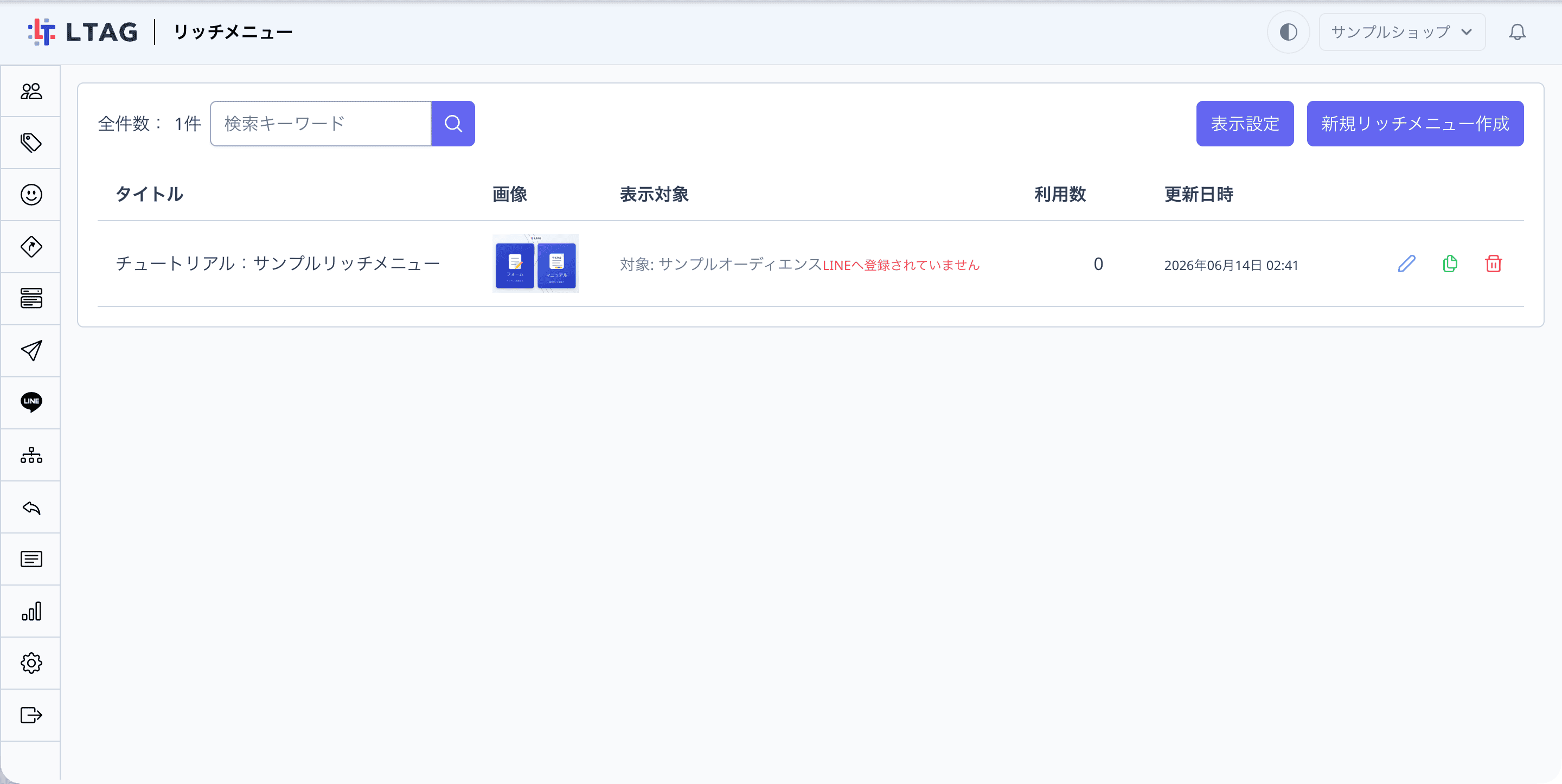This screenshot has width=1562, height=784.
Task: Edit the tutorial rich menu with pencil
Action: coord(1406,264)
